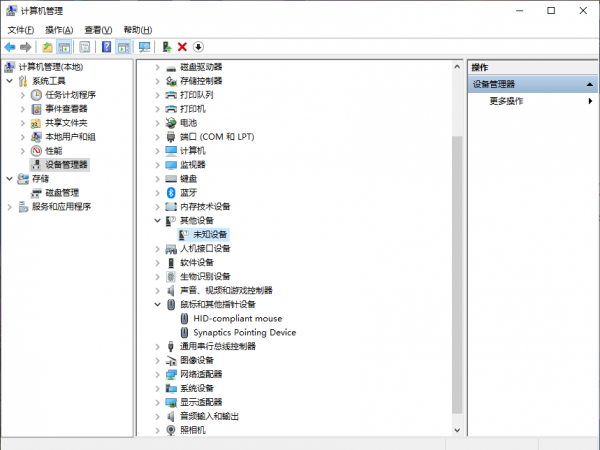
Task: Click the back arrow in the toolbar
Action: click(10, 47)
